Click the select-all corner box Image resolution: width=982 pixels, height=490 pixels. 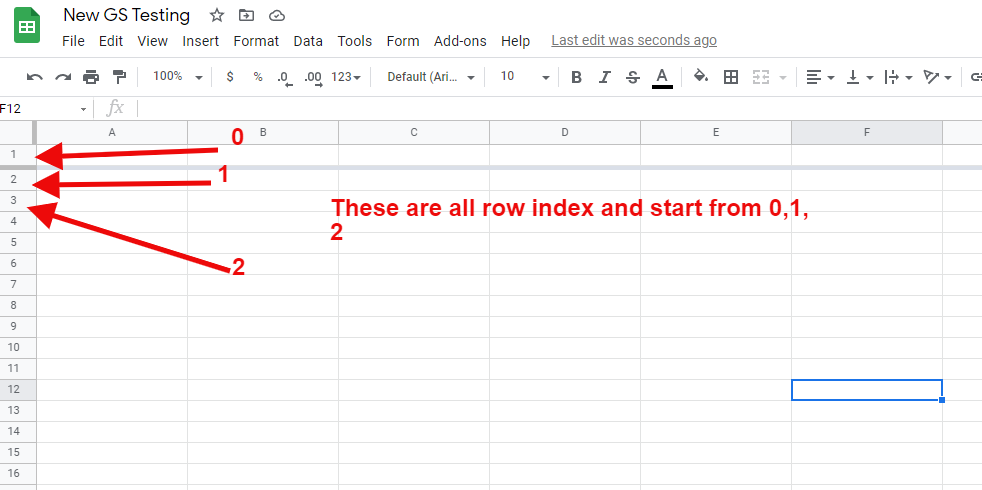click(x=17, y=132)
